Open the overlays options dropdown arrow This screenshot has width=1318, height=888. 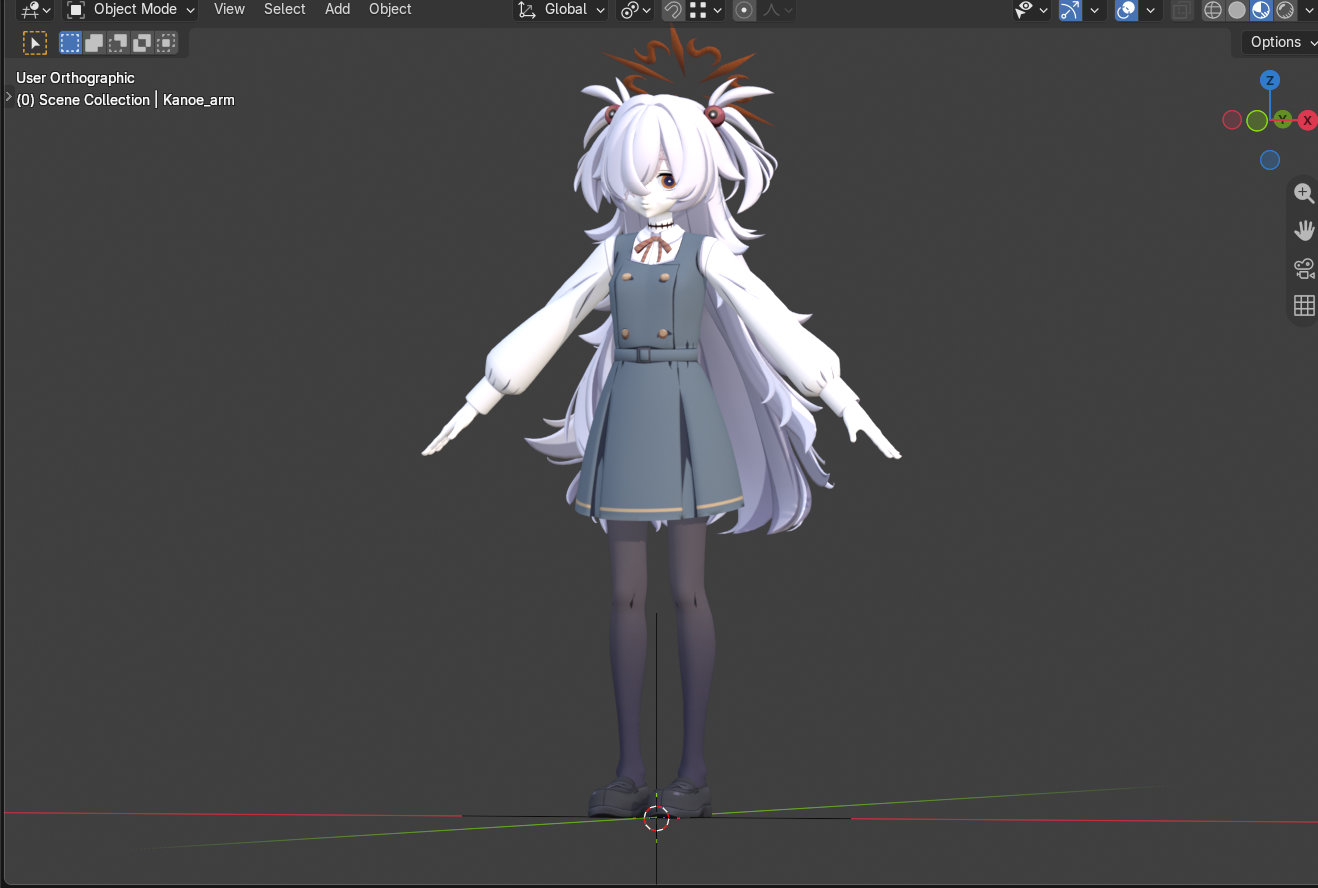(x=1151, y=10)
